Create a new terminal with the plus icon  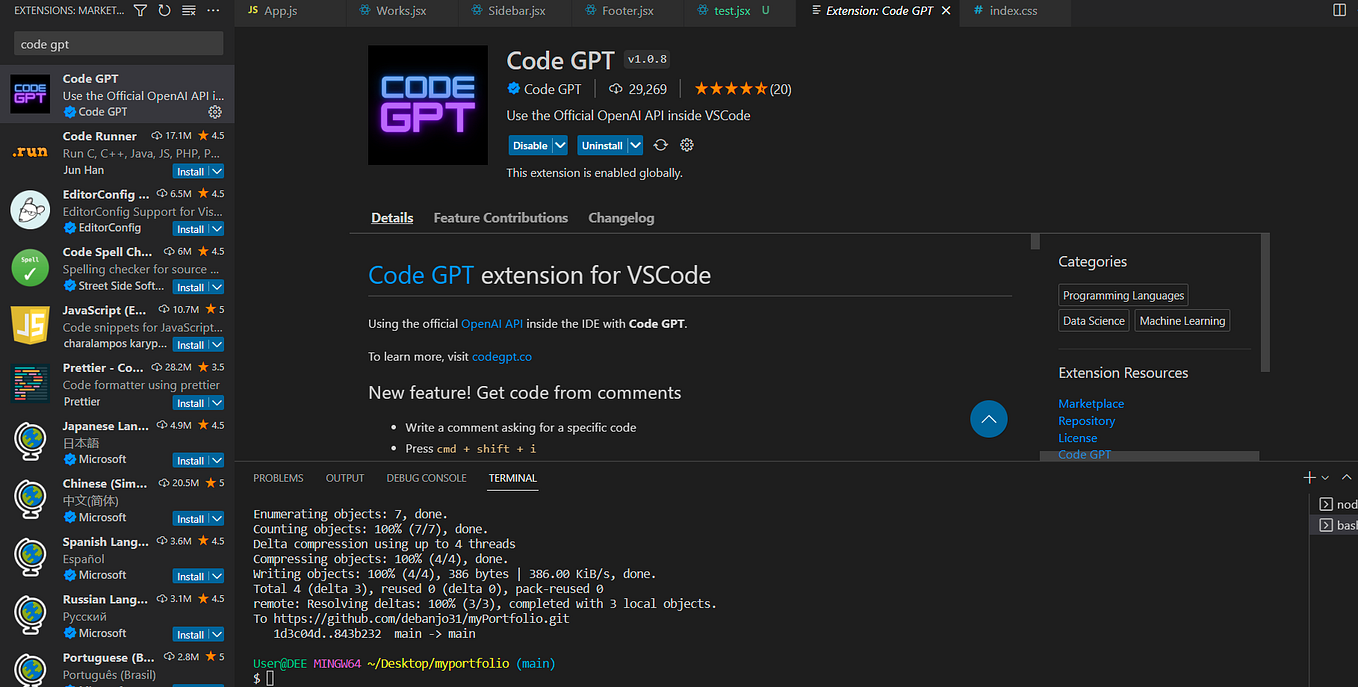(1309, 477)
